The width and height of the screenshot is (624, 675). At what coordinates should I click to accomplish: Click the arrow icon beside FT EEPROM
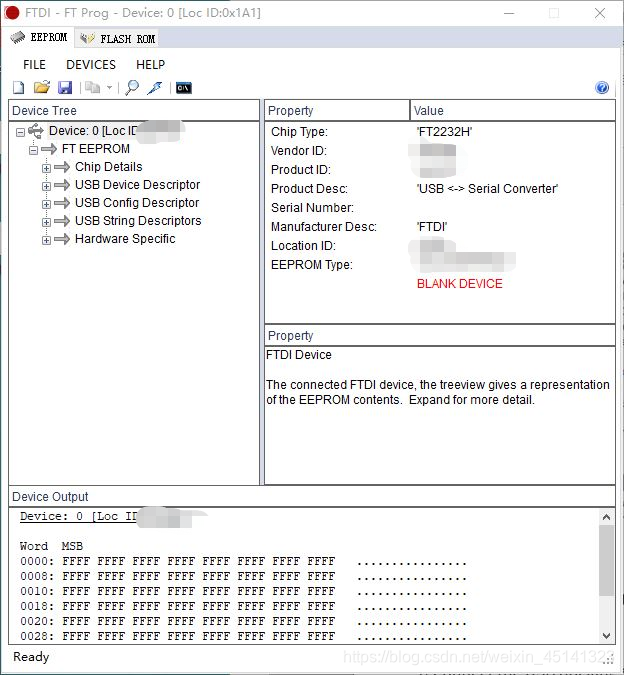[x=49, y=149]
